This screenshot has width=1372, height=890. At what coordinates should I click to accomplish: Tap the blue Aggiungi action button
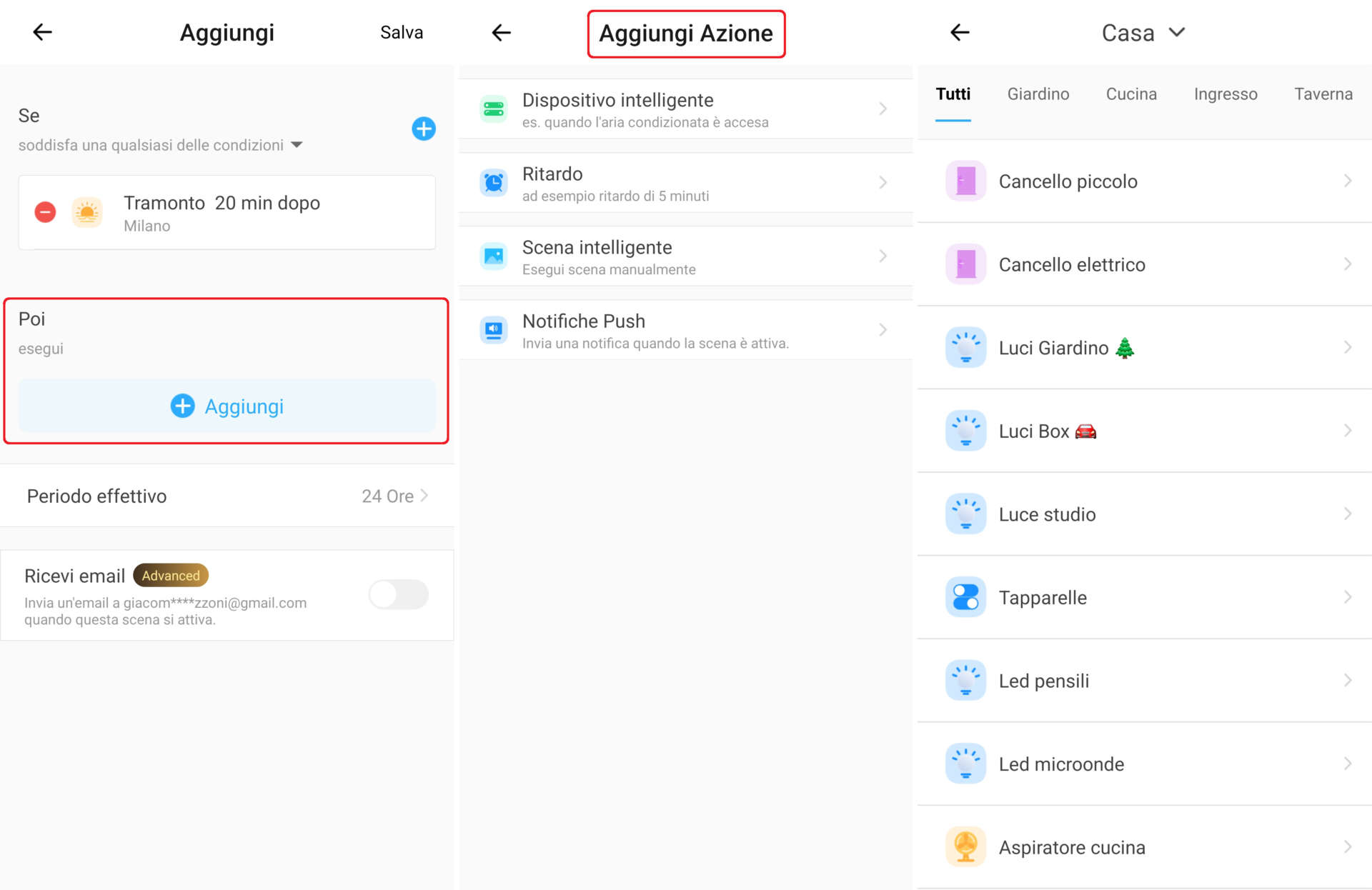click(227, 406)
